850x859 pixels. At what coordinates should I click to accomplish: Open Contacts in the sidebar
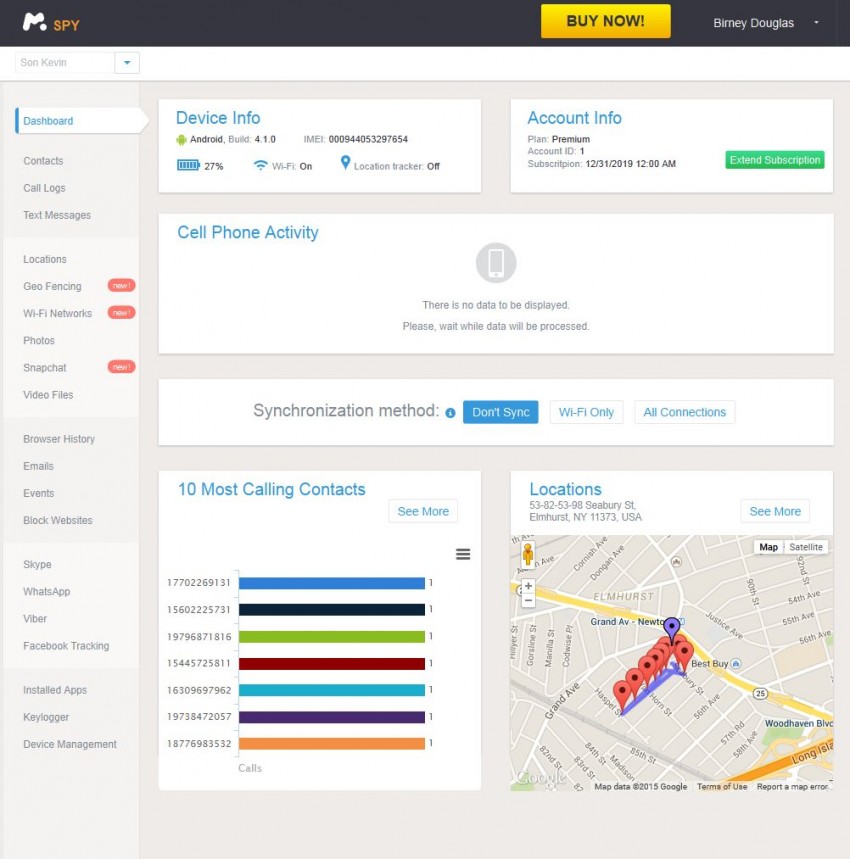click(43, 161)
